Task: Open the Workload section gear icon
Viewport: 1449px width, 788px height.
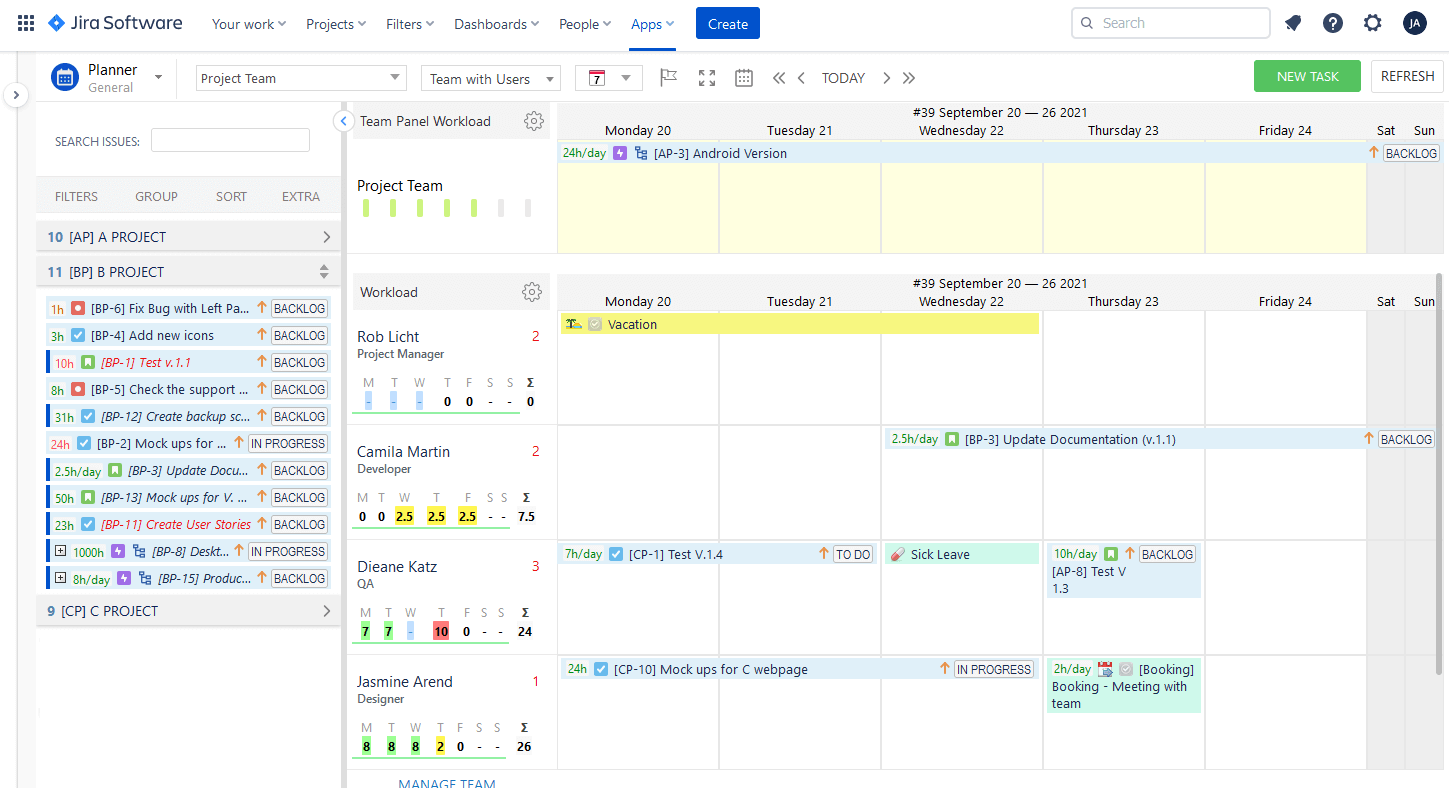Action: point(532,292)
